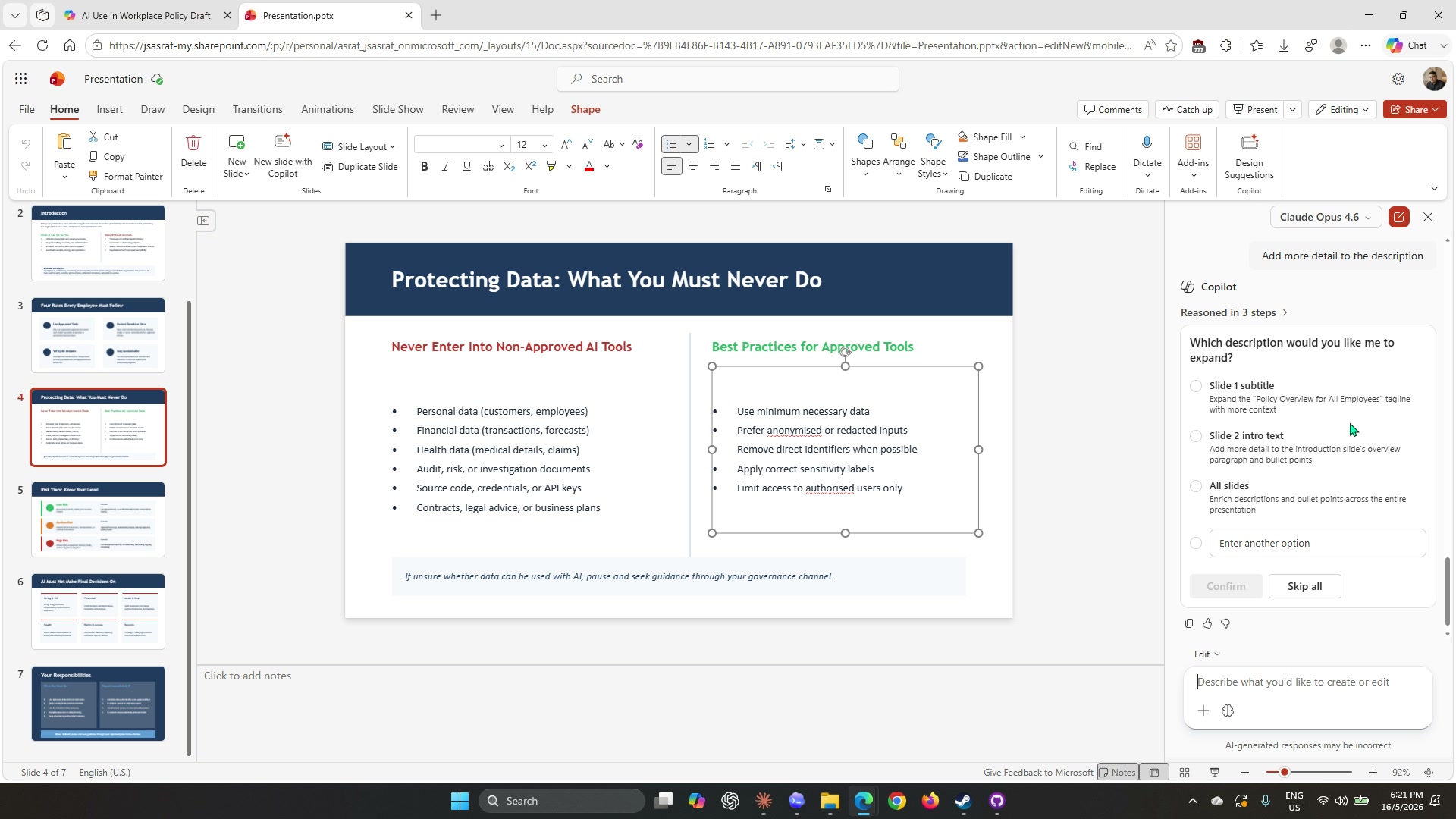Click the Share button
Viewport: 1456px width, 819px height.
(x=1415, y=110)
